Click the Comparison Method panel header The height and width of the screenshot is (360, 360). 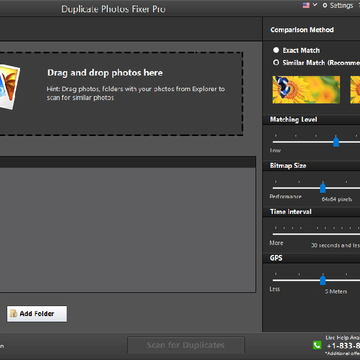click(x=302, y=30)
